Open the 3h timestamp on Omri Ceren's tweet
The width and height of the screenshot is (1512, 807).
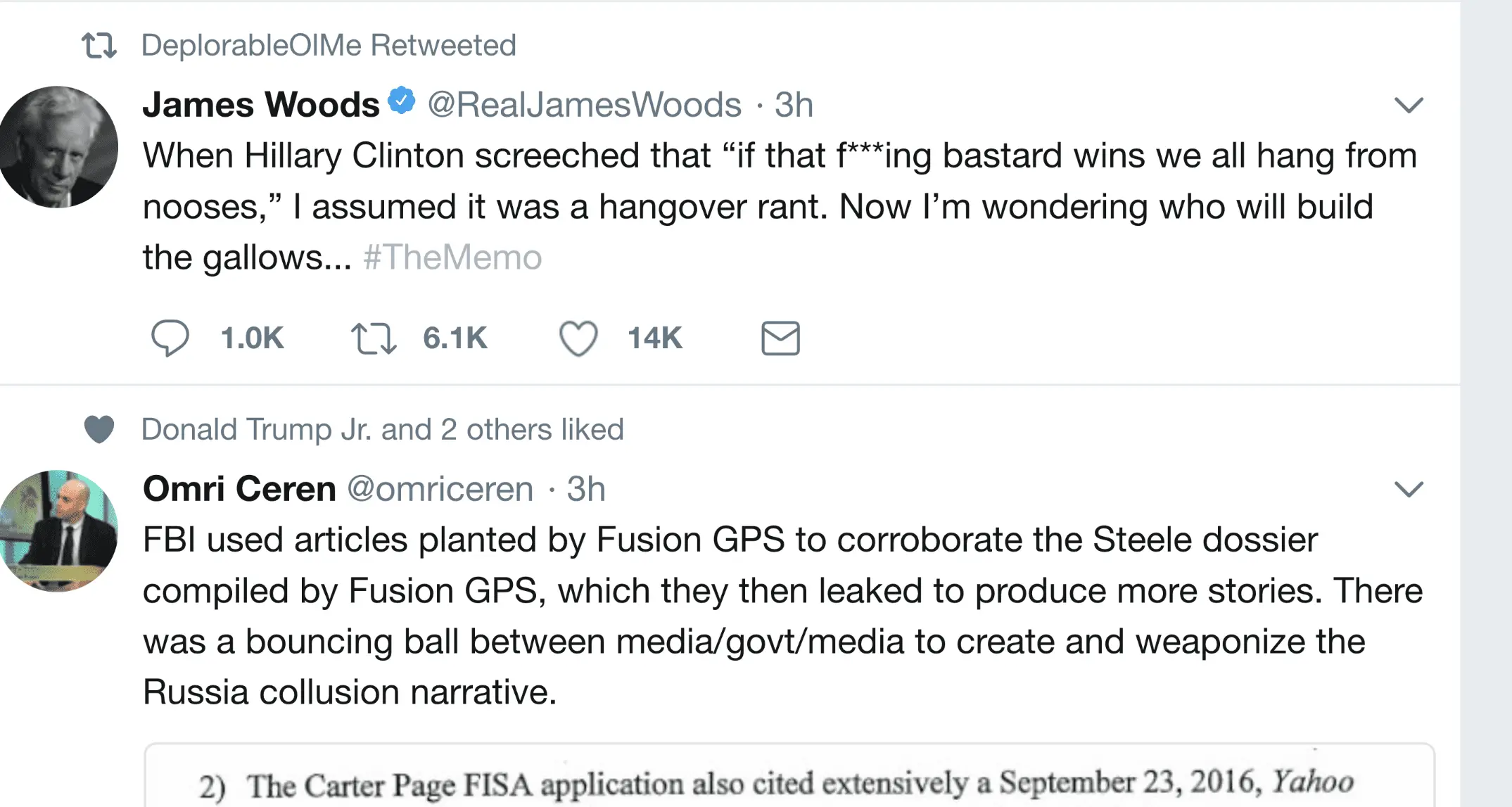point(586,489)
